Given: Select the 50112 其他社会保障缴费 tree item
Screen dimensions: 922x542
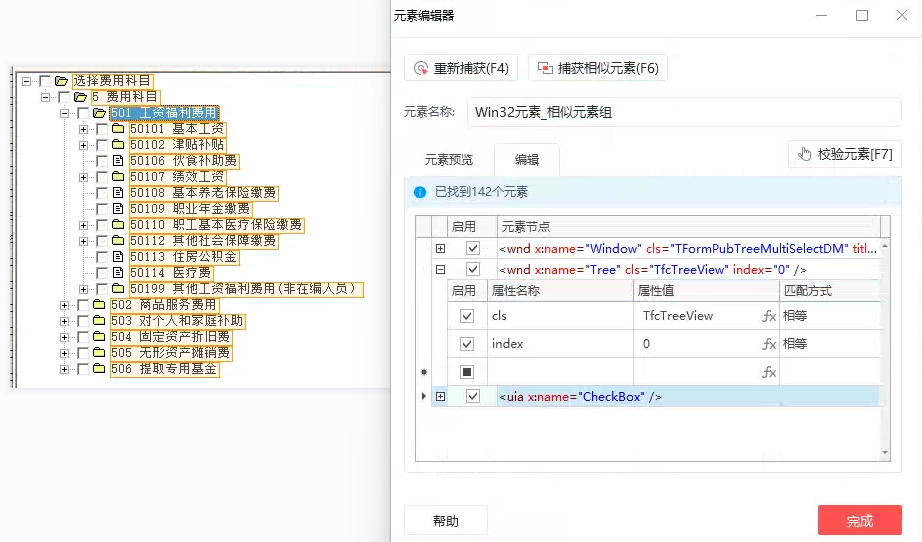Looking at the screenshot, I should coord(203,241).
